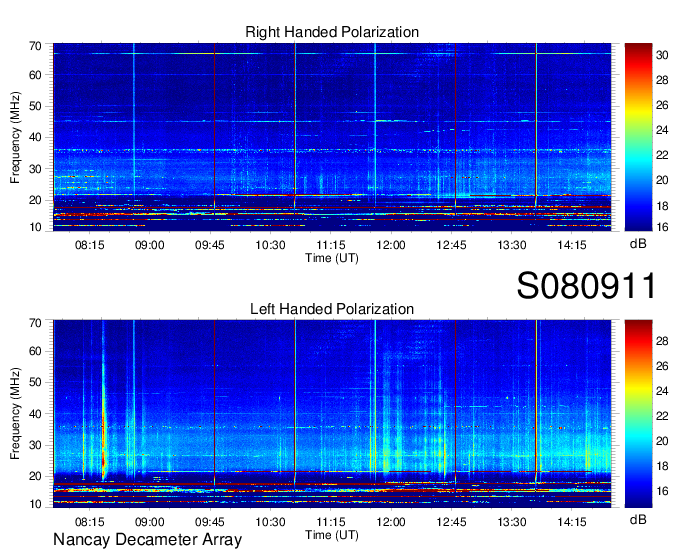680x552 pixels.
Task: Click the 'Left Handed Polarization' title
Action: point(332,309)
